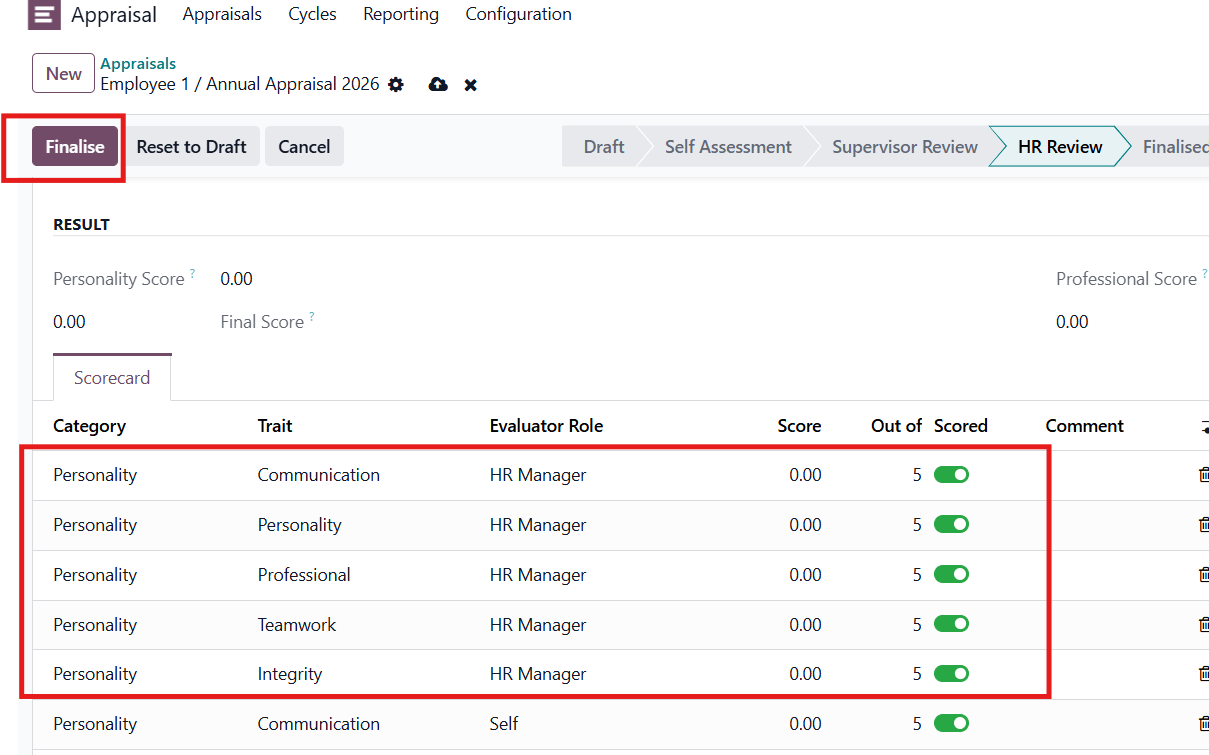Image resolution: width=1209 pixels, height=755 pixels.
Task: Delete the Personality HR Manager trait row
Action: click(1203, 525)
